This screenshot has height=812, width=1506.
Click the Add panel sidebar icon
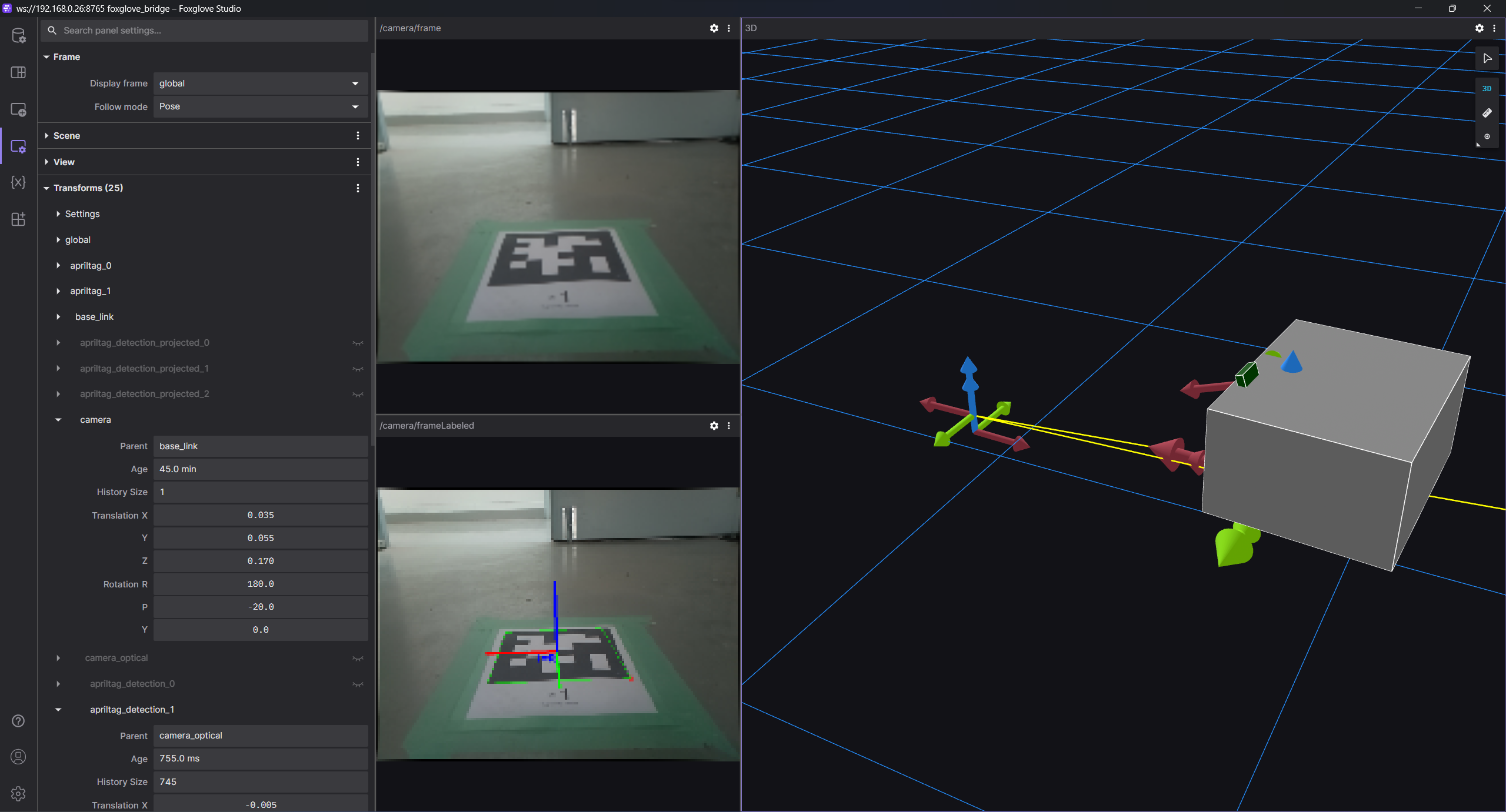pyautogui.click(x=18, y=109)
